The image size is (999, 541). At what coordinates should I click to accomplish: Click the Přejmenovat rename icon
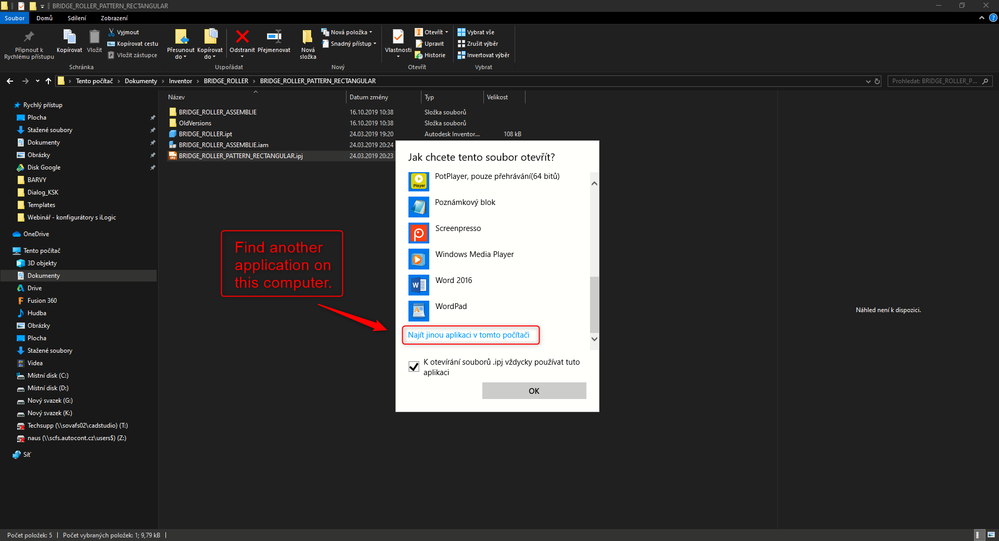click(x=274, y=36)
